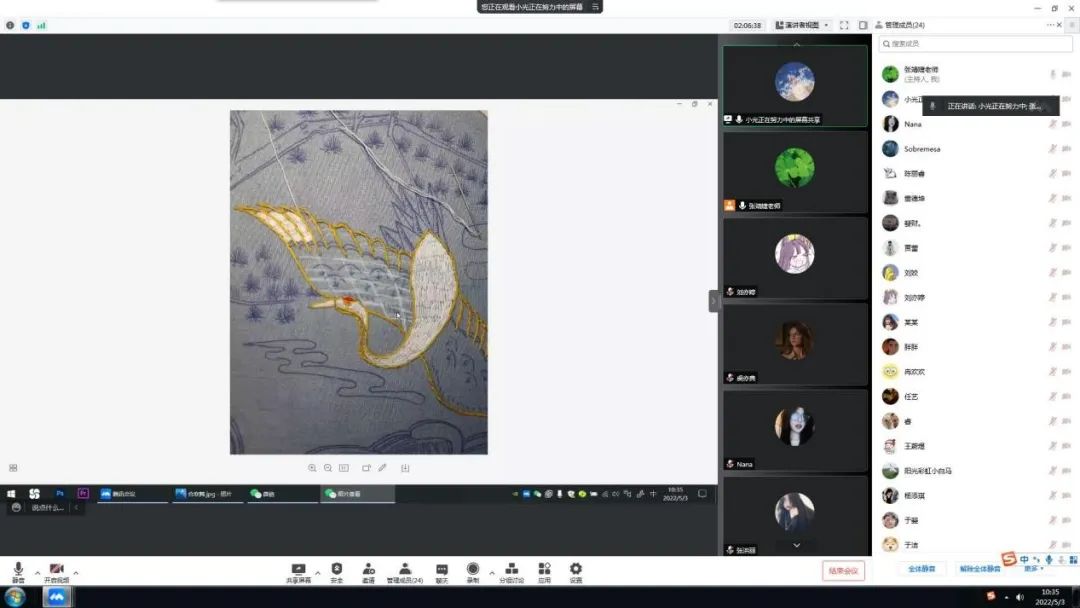1080x608 pixels.
Task: Select Nana in the members list
Action: (x=977, y=124)
